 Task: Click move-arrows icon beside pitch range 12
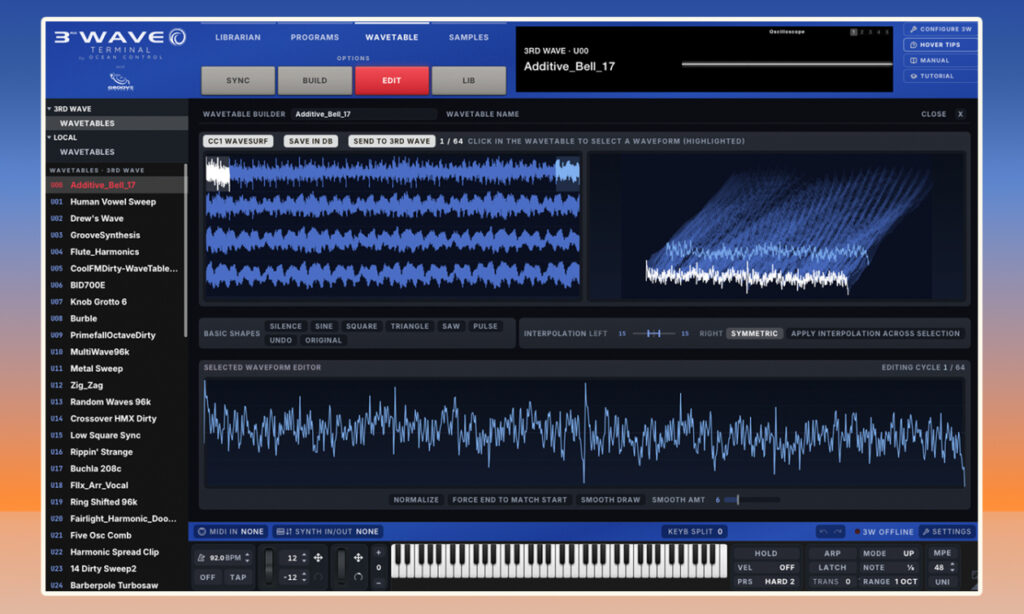pos(318,558)
